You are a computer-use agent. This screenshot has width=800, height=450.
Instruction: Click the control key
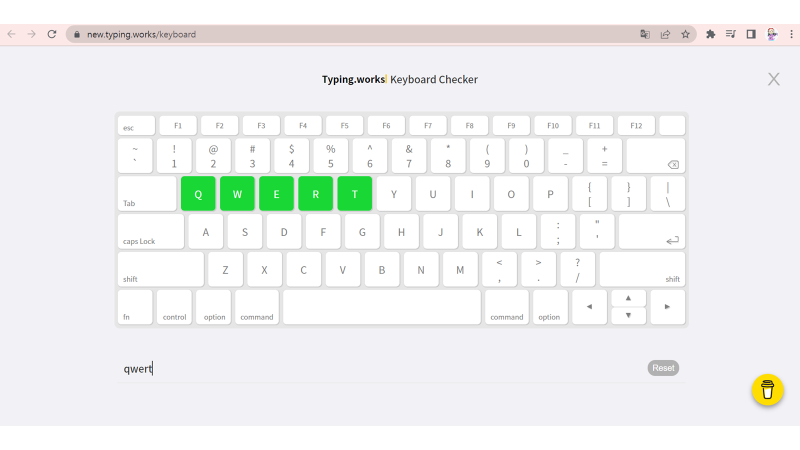point(174,307)
